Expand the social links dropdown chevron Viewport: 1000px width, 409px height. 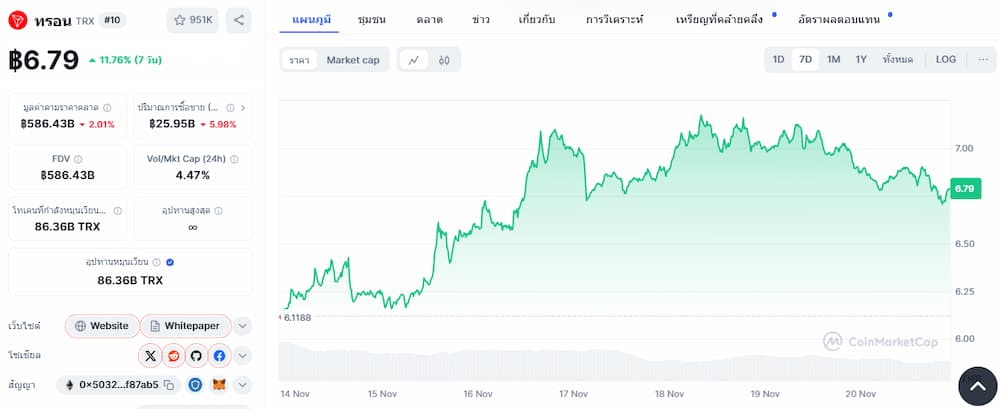(x=242, y=355)
